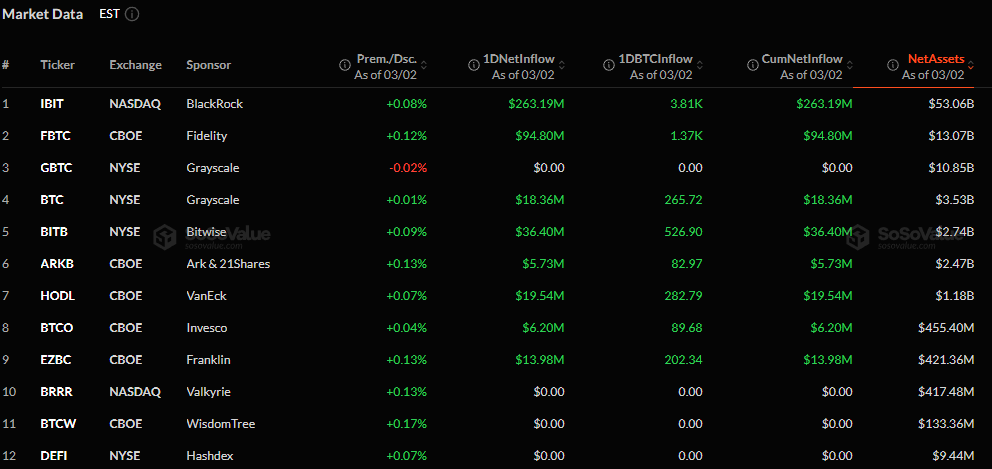This screenshot has width=992, height=469.
Task: Toggle sort arrows on Prem./Dsc. column
Action: (x=423, y=66)
